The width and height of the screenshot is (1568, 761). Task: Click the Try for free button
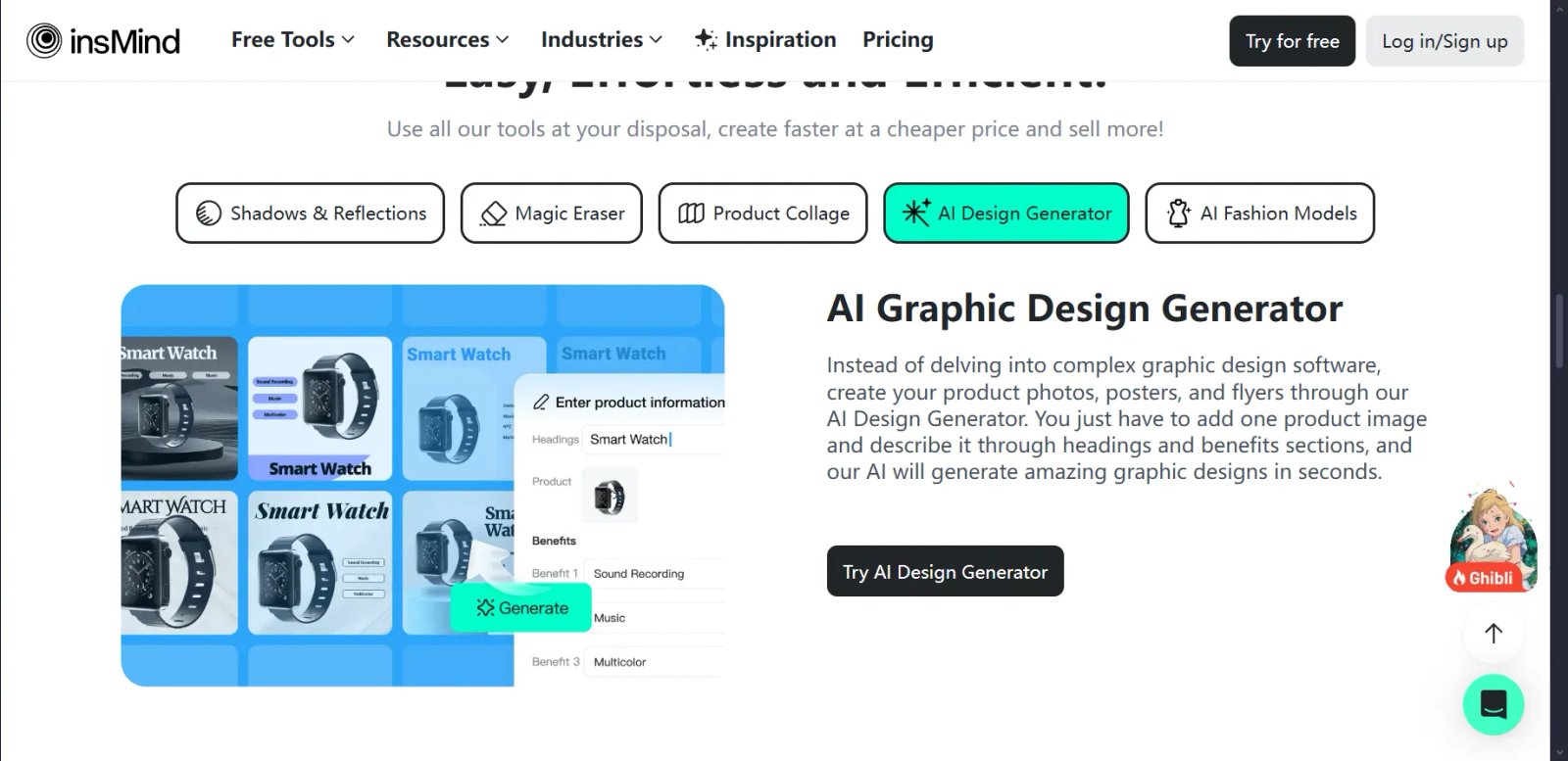click(1292, 41)
